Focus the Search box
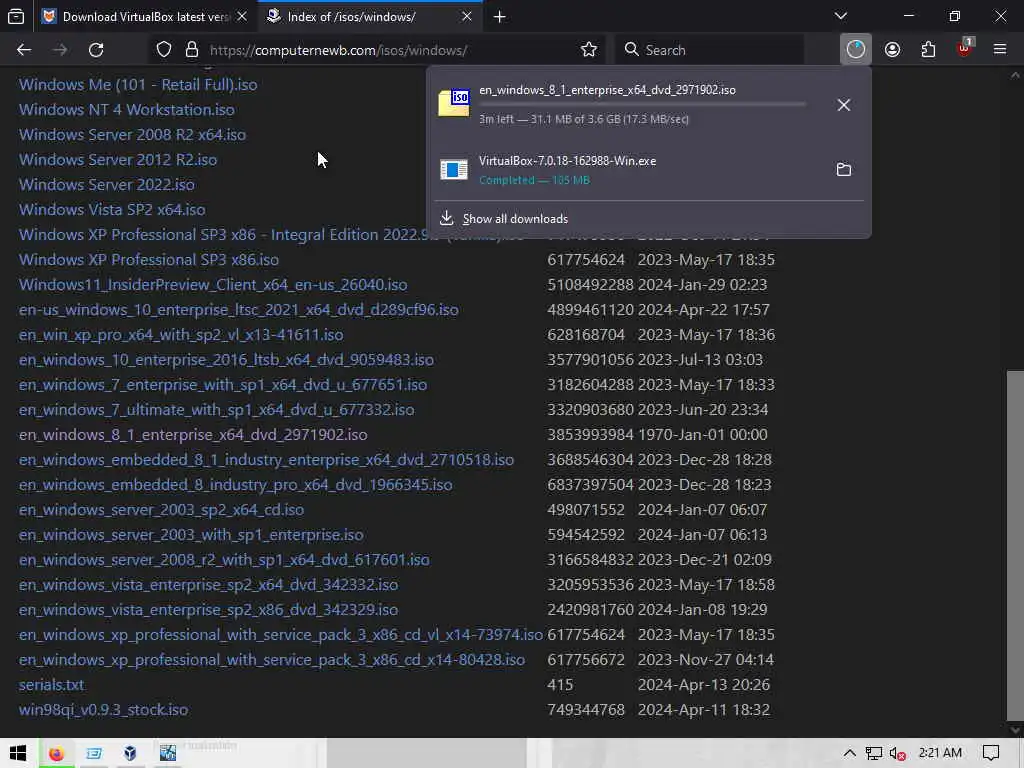 (x=709, y=50)
